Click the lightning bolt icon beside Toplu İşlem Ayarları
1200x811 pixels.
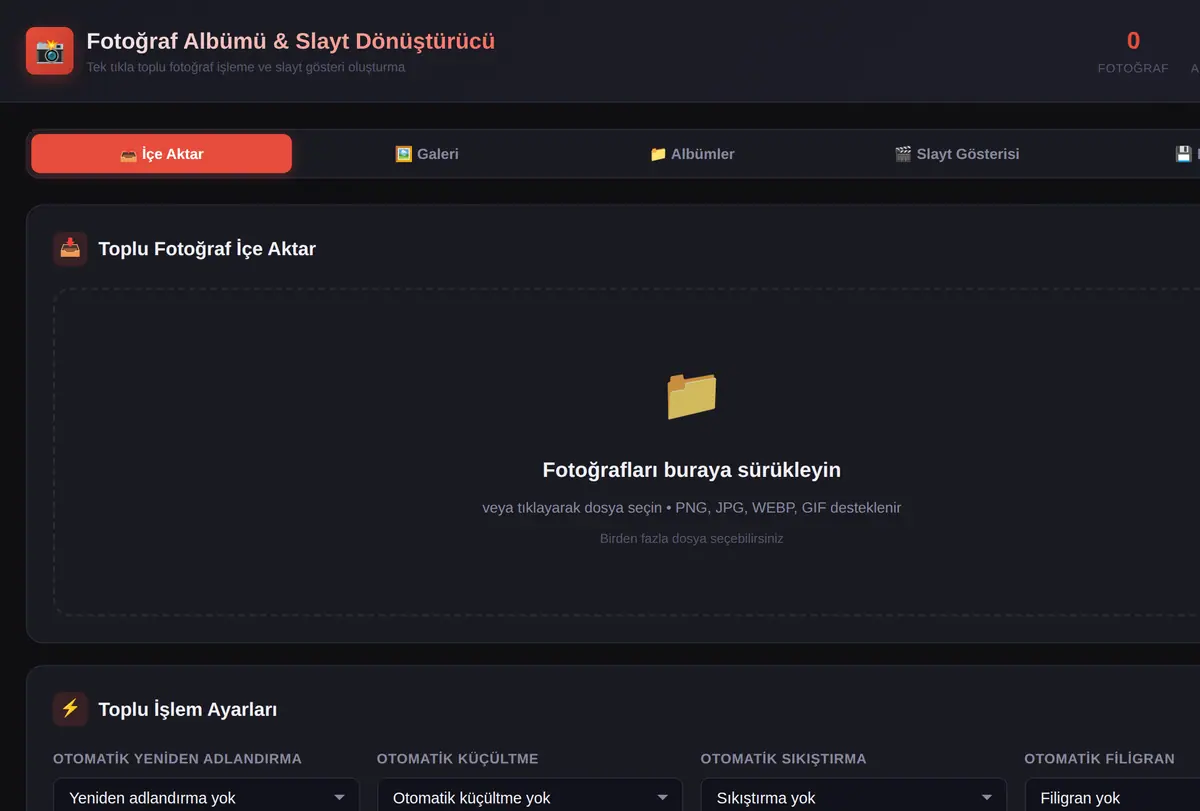click(70, 709)
